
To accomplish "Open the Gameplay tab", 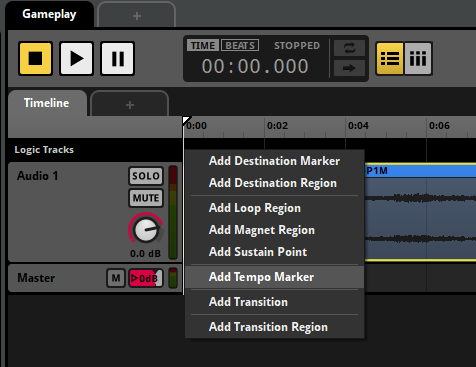I will point(49,14).
